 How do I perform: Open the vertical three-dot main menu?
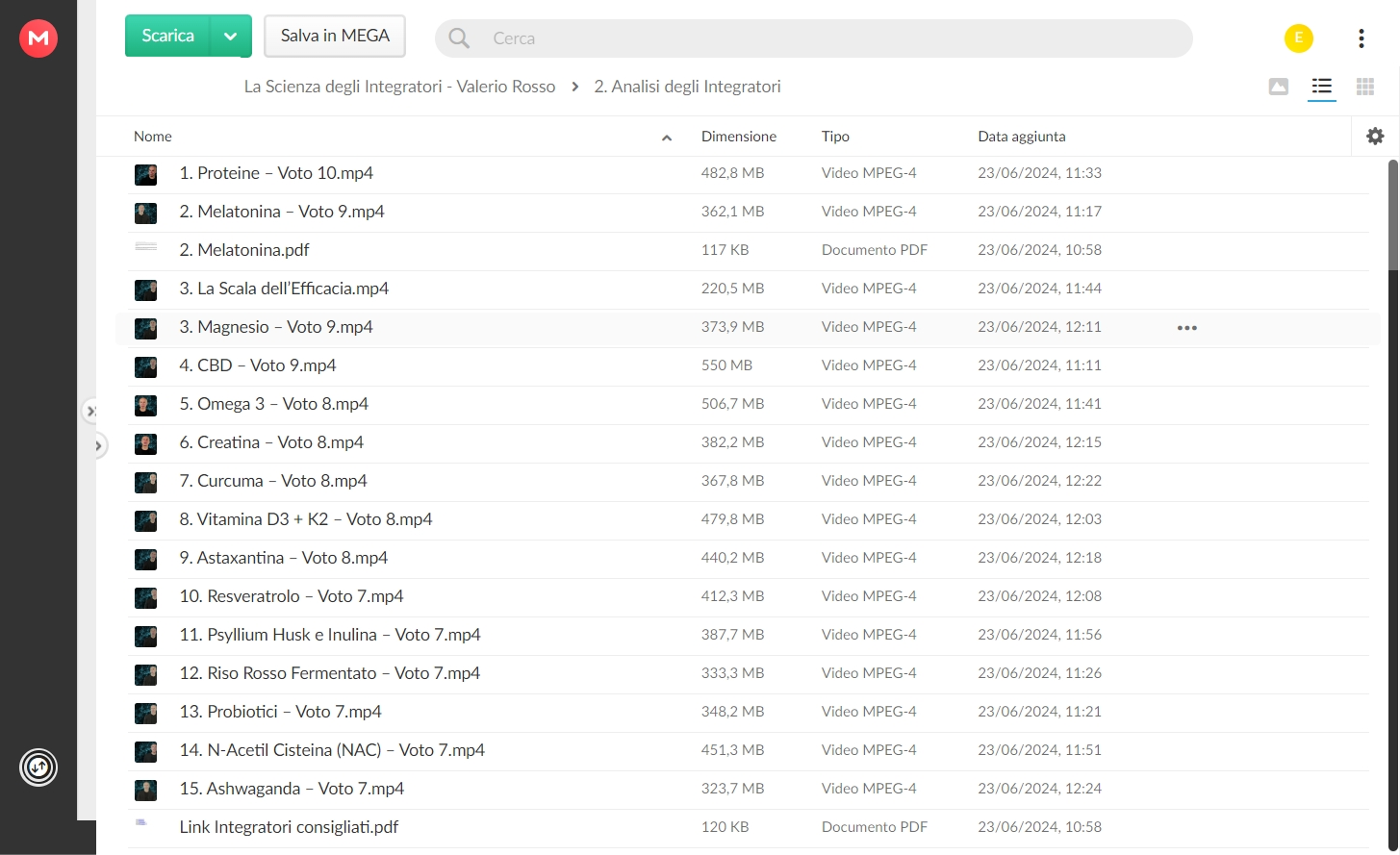(x=1362, y=38)
